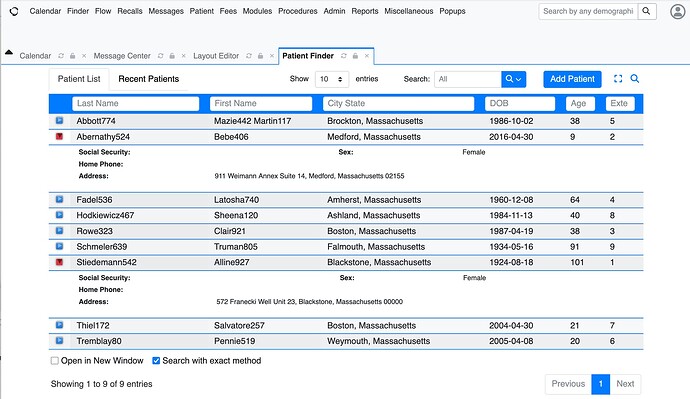Click Brockton, Massachusetts cell
690x399 pixels.
375,121
